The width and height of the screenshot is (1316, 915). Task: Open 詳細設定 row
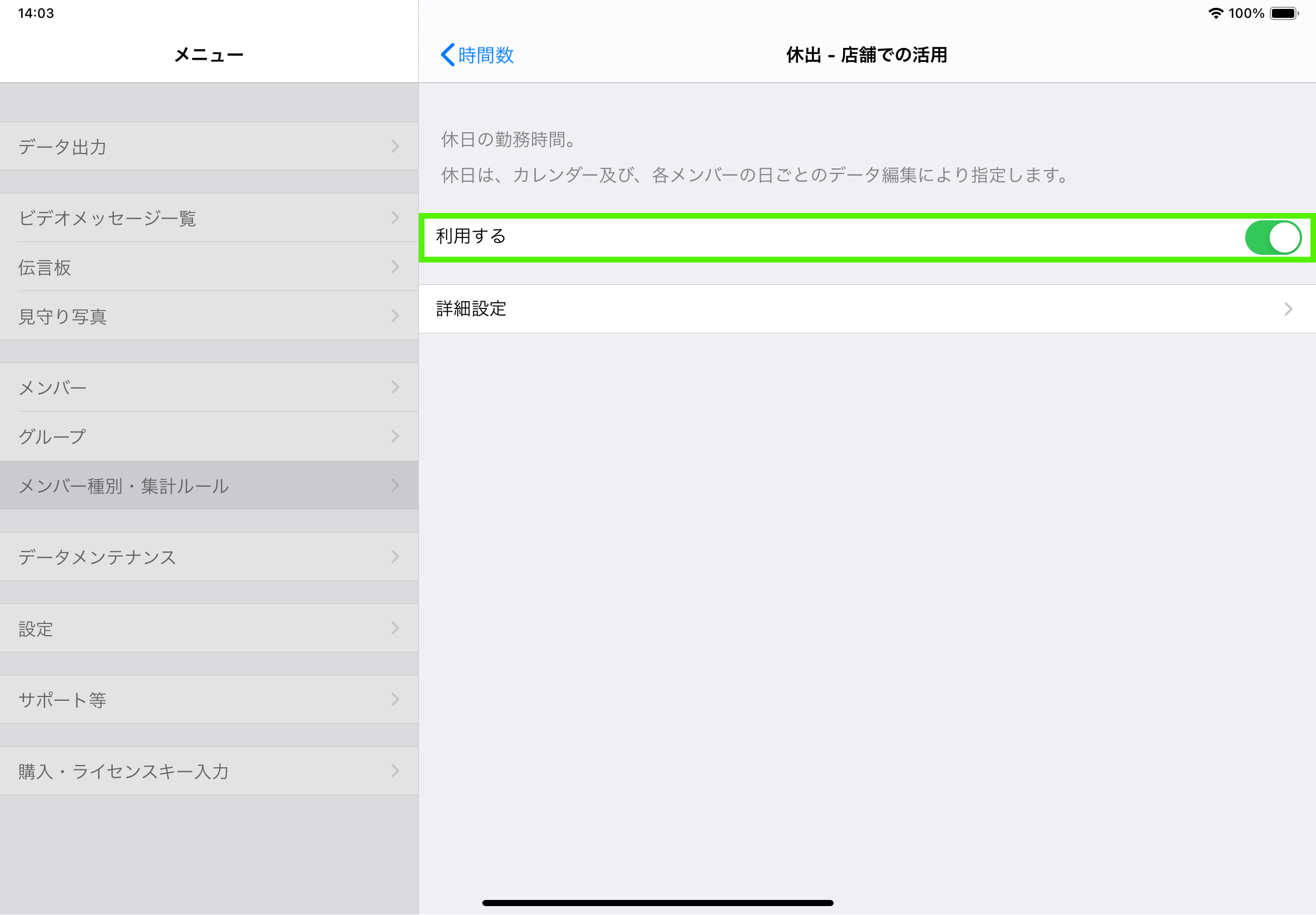[x=867, y=309]
